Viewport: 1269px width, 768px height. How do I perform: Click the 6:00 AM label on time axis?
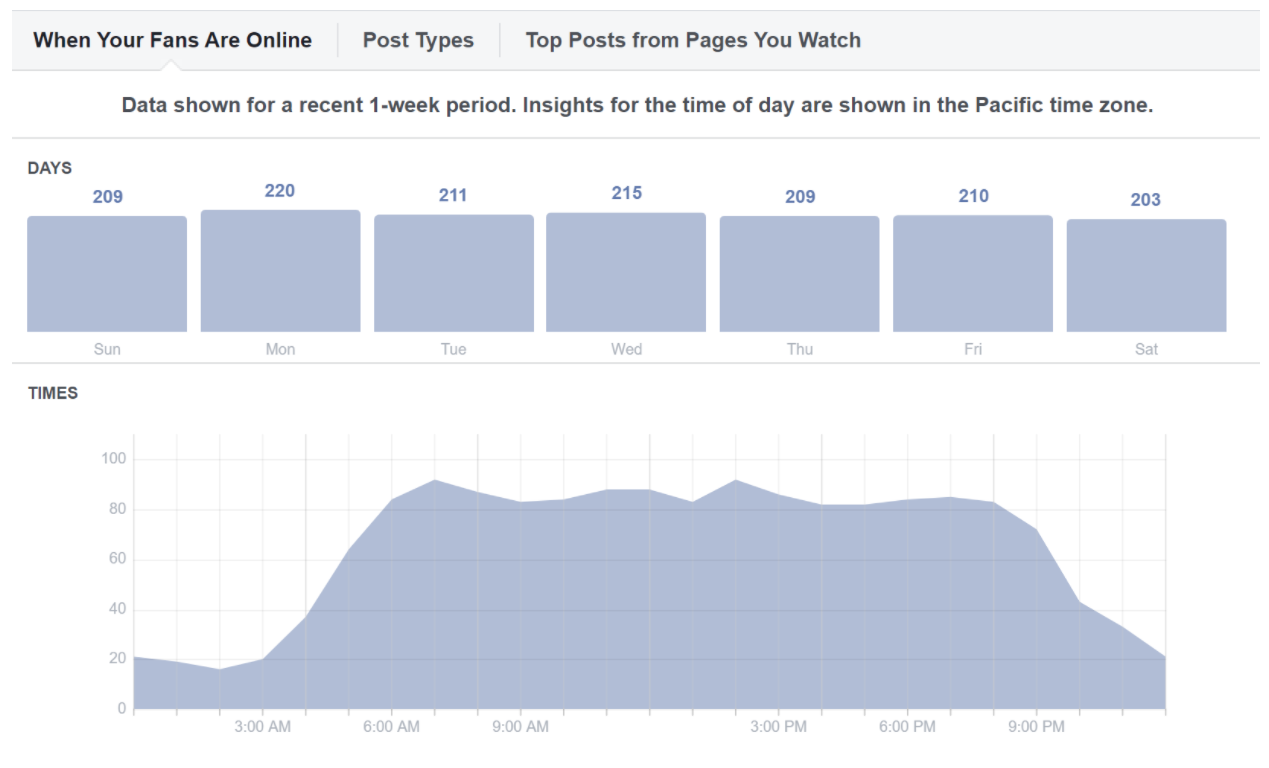392,727
